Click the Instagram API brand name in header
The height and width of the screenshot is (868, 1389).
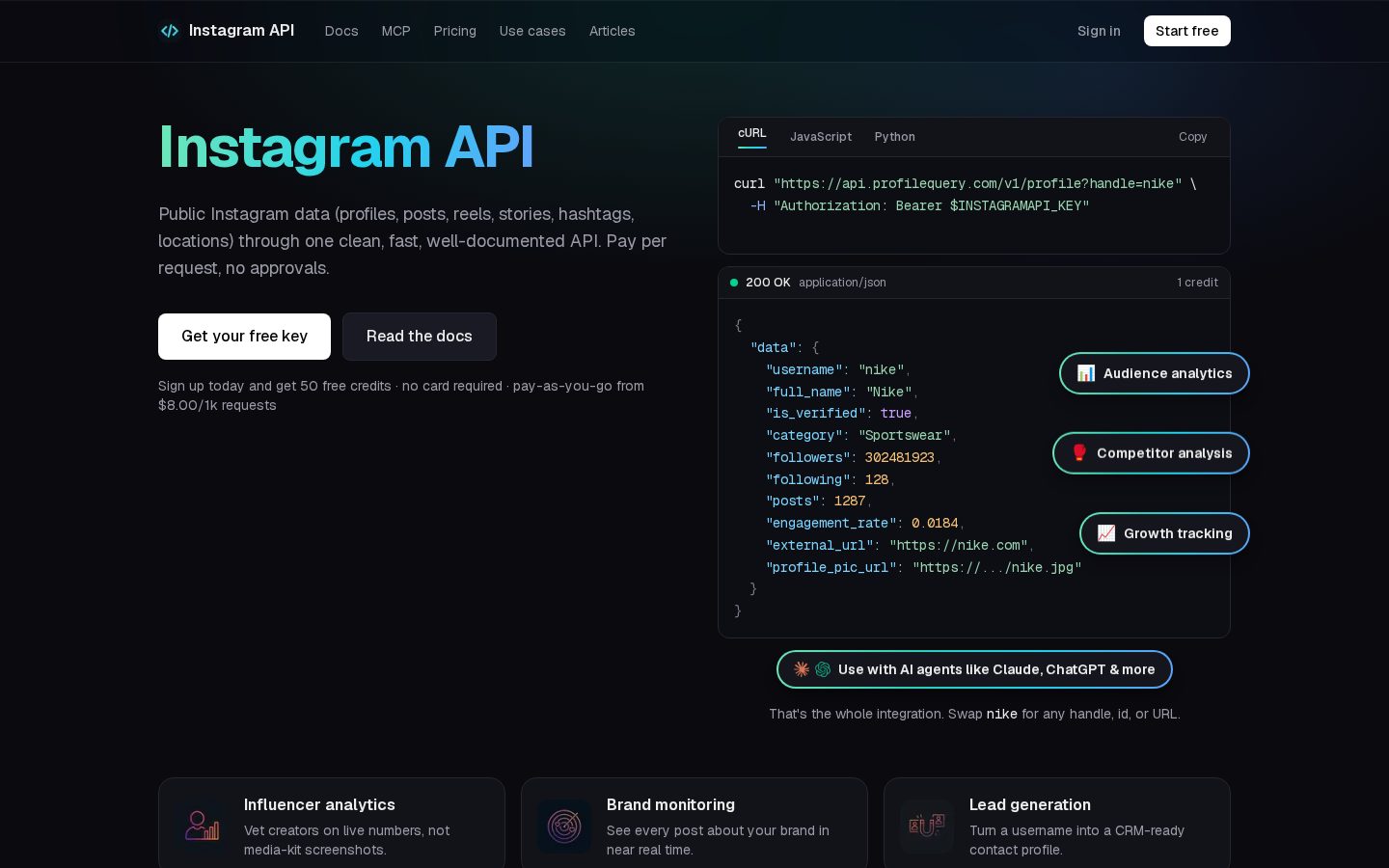[x=241, y=31]
